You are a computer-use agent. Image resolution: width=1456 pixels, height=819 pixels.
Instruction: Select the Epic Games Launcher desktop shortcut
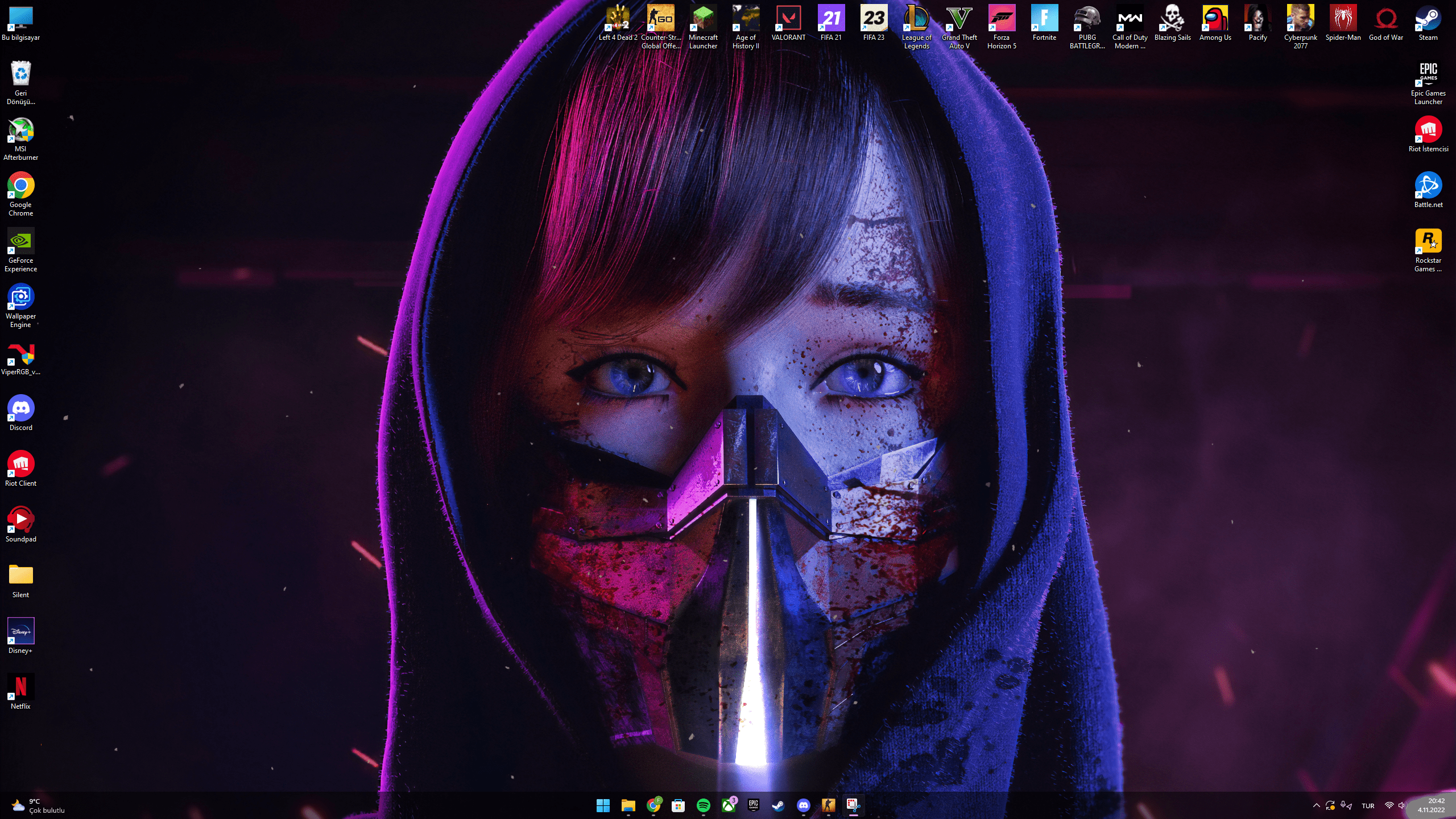(x=1428, y=83)
